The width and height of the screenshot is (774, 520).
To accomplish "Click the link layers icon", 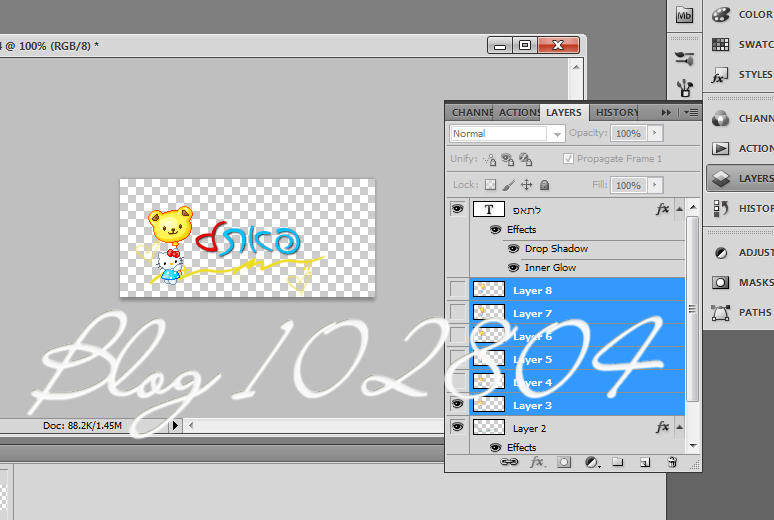I will tap(509, 462).
